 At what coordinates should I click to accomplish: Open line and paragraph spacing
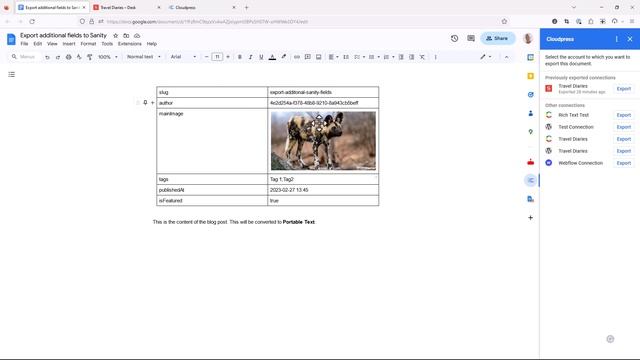(346, 57)
